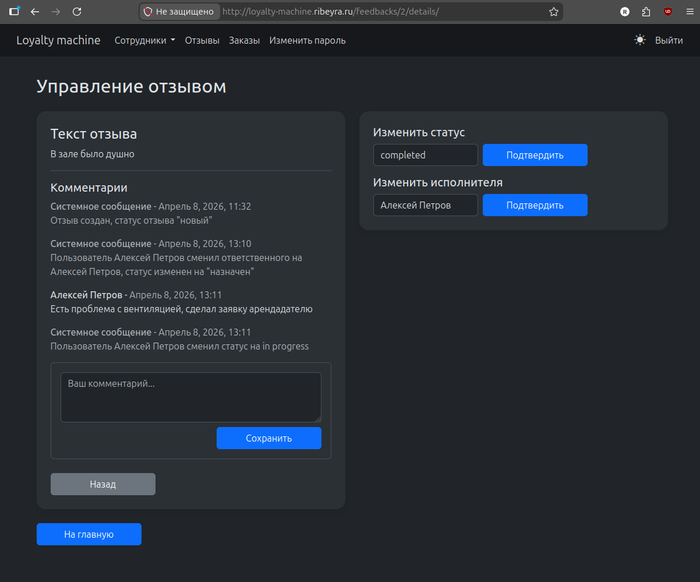Viewport: 700px width, 582px height.
Task: Go to Отзывы in the navbar
Action: pyautogui.click(x=202, y=40)
